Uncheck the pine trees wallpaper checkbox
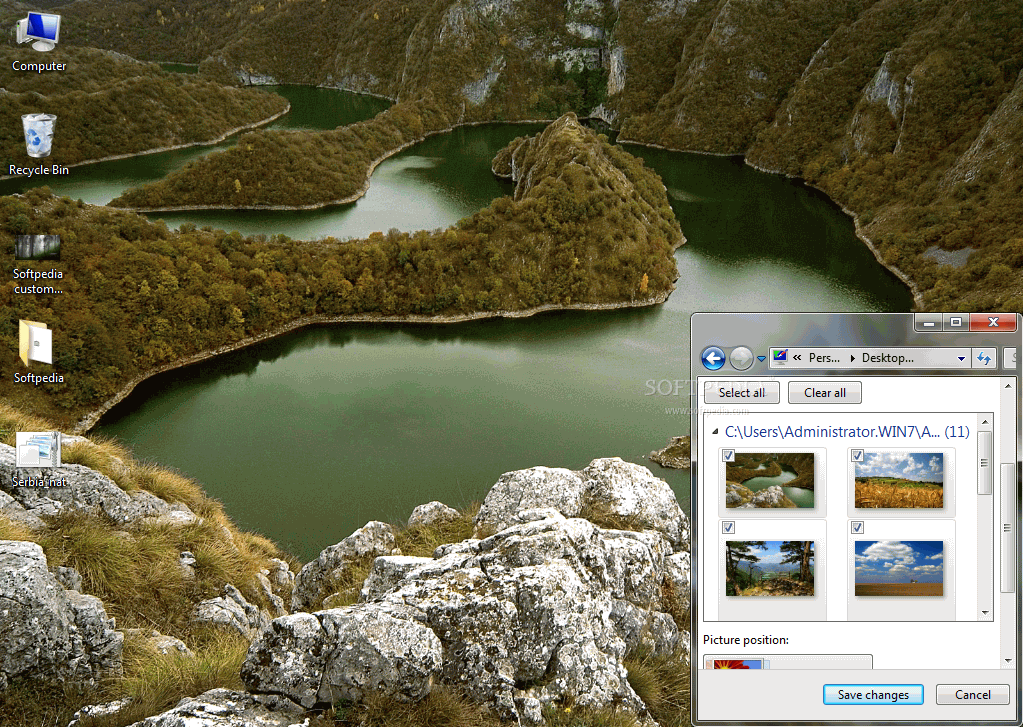 (x=729, y=527)
